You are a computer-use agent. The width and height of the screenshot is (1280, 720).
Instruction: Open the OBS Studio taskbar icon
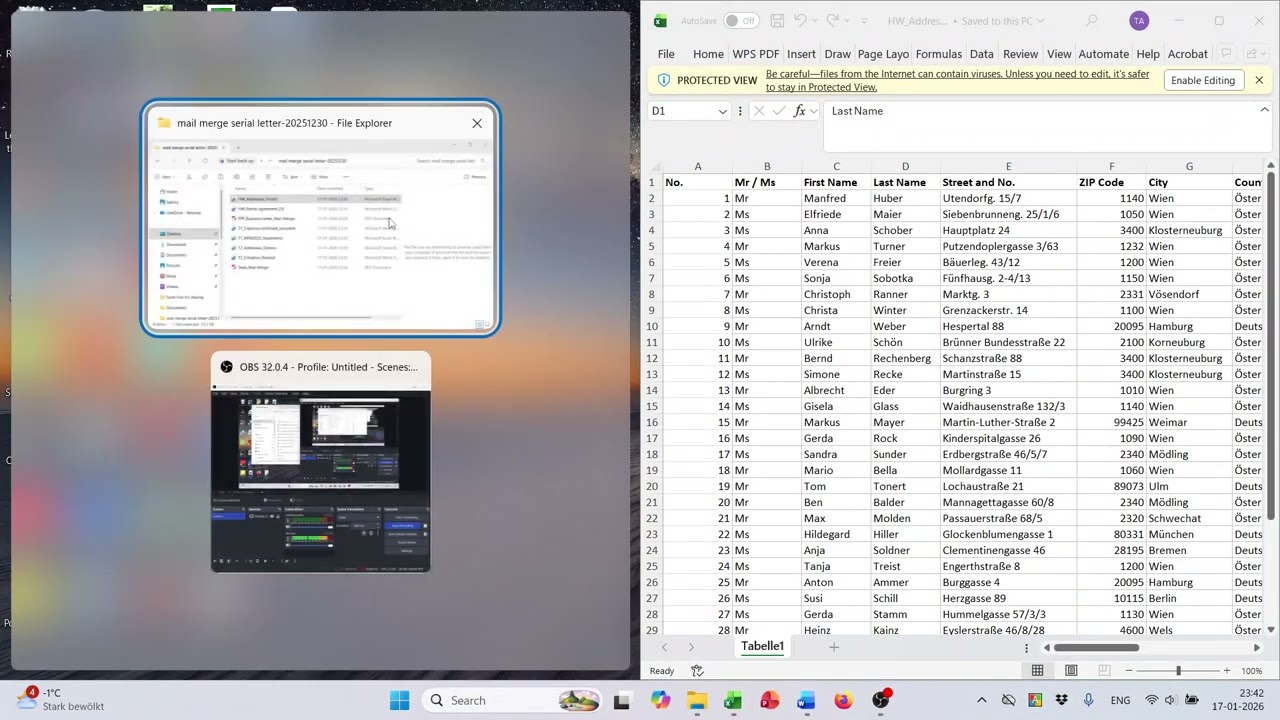click(x=880, y=701)
